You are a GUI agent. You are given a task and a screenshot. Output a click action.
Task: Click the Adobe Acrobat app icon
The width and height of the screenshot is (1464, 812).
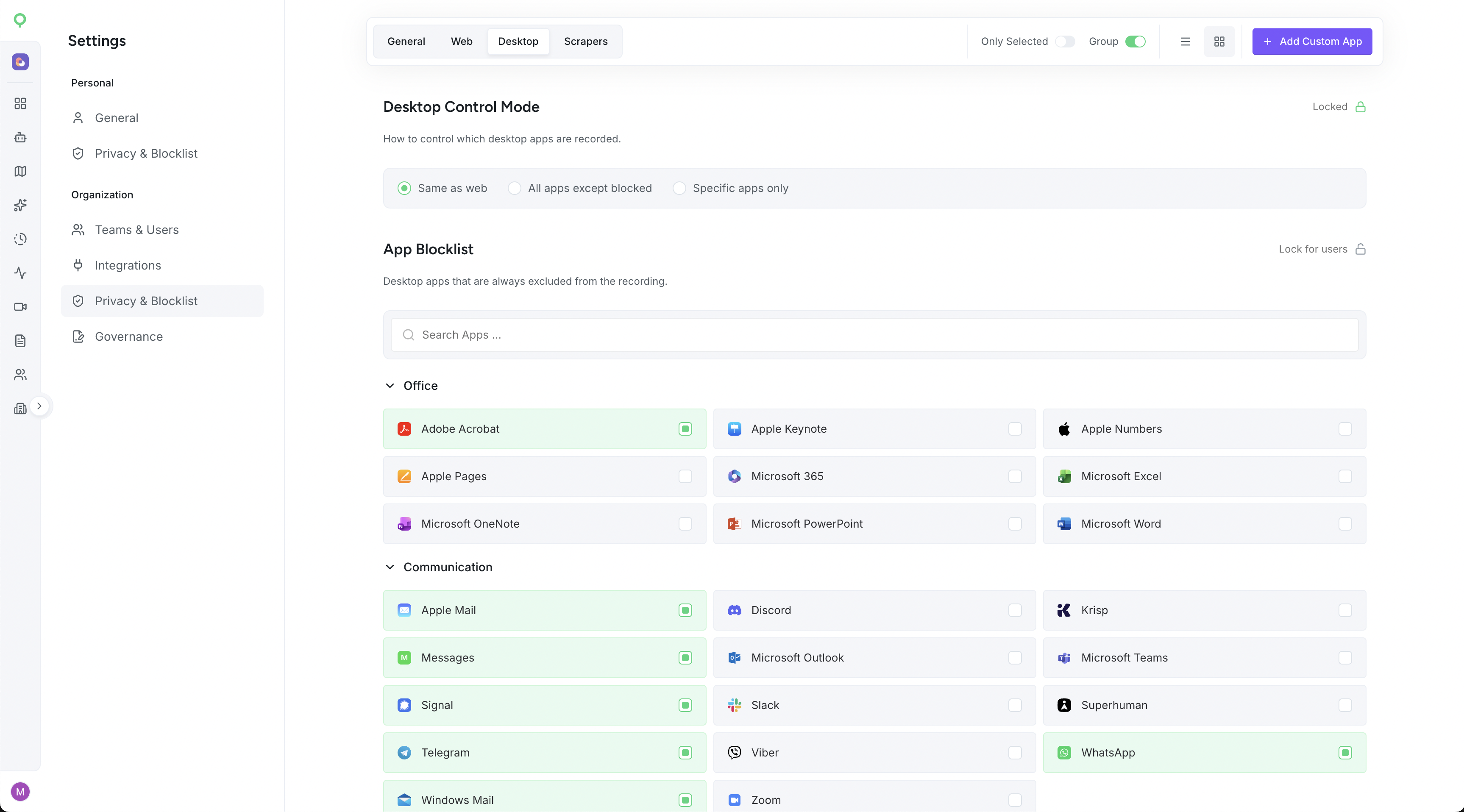coord(404,429)
